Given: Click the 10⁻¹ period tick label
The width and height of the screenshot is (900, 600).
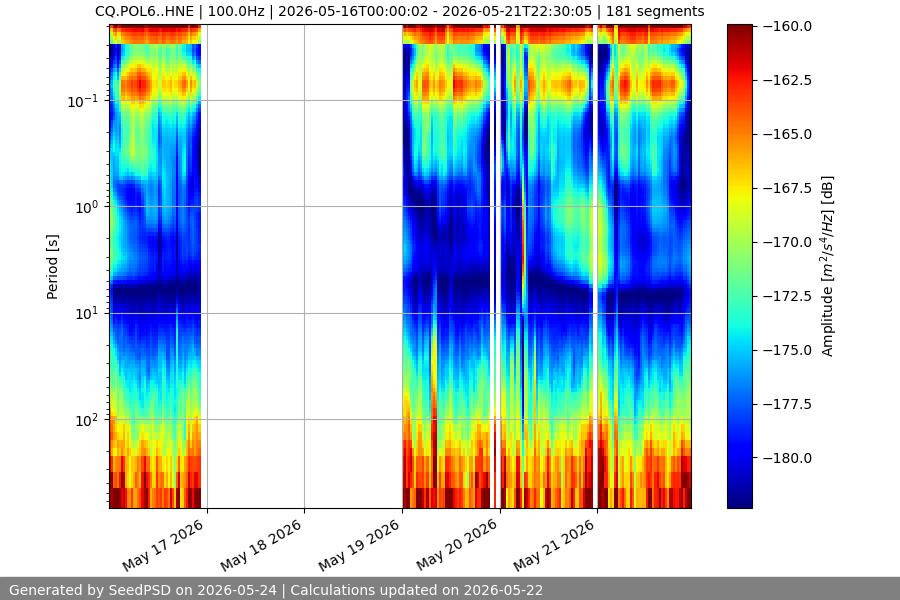Looking at the screenshot, I should point(83,101).
